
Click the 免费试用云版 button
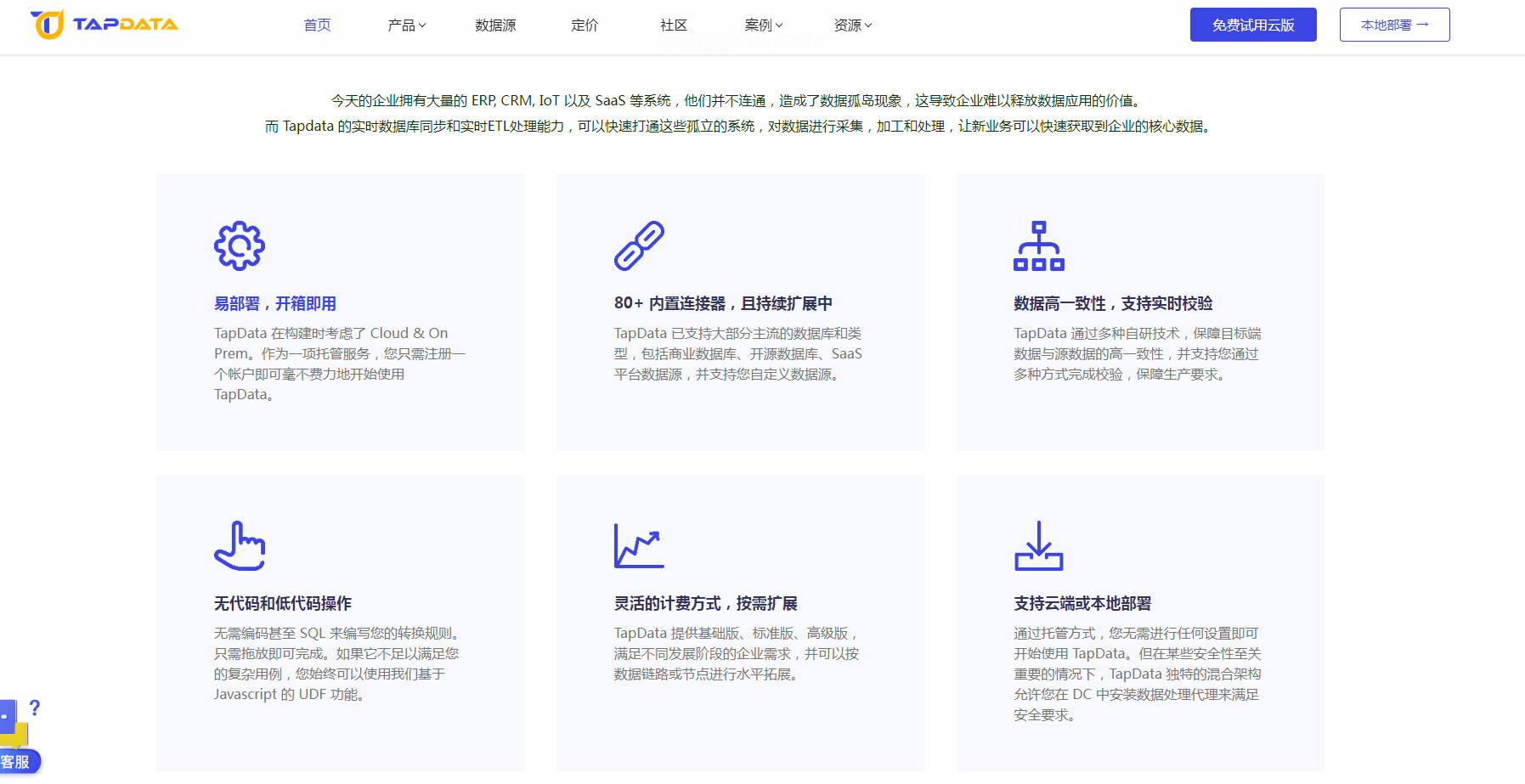[x=1253, y=25]
